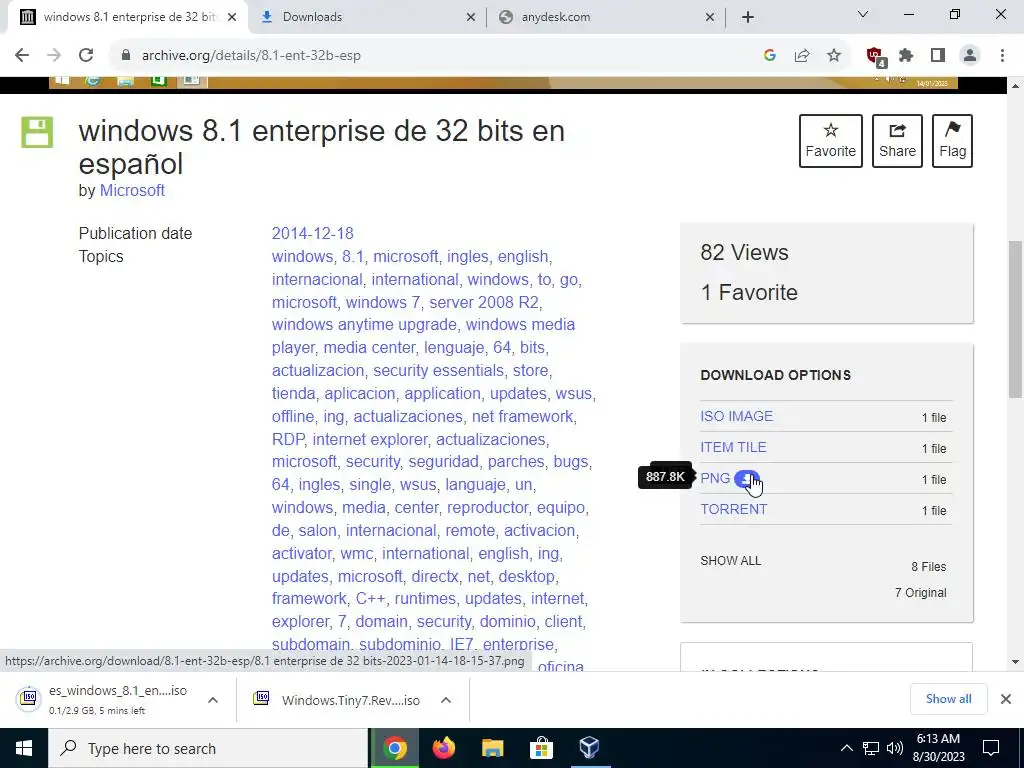Image resolution: width=1024 pixels, height=768 pixels.
Task: Open Microsoft Store from the taskbar
Action: 541,748
